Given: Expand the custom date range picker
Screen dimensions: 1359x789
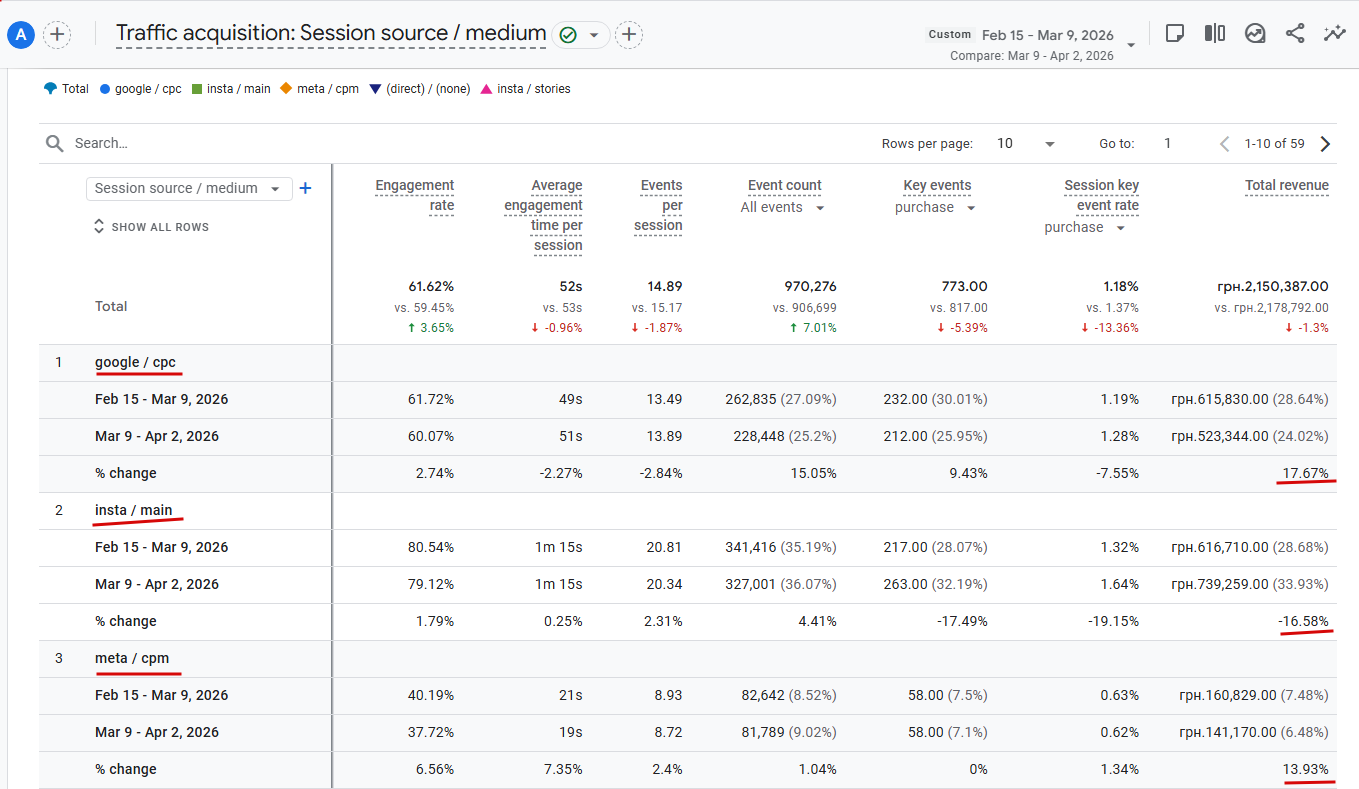Looking at the screenshot, I should (x=1131, y=44).
